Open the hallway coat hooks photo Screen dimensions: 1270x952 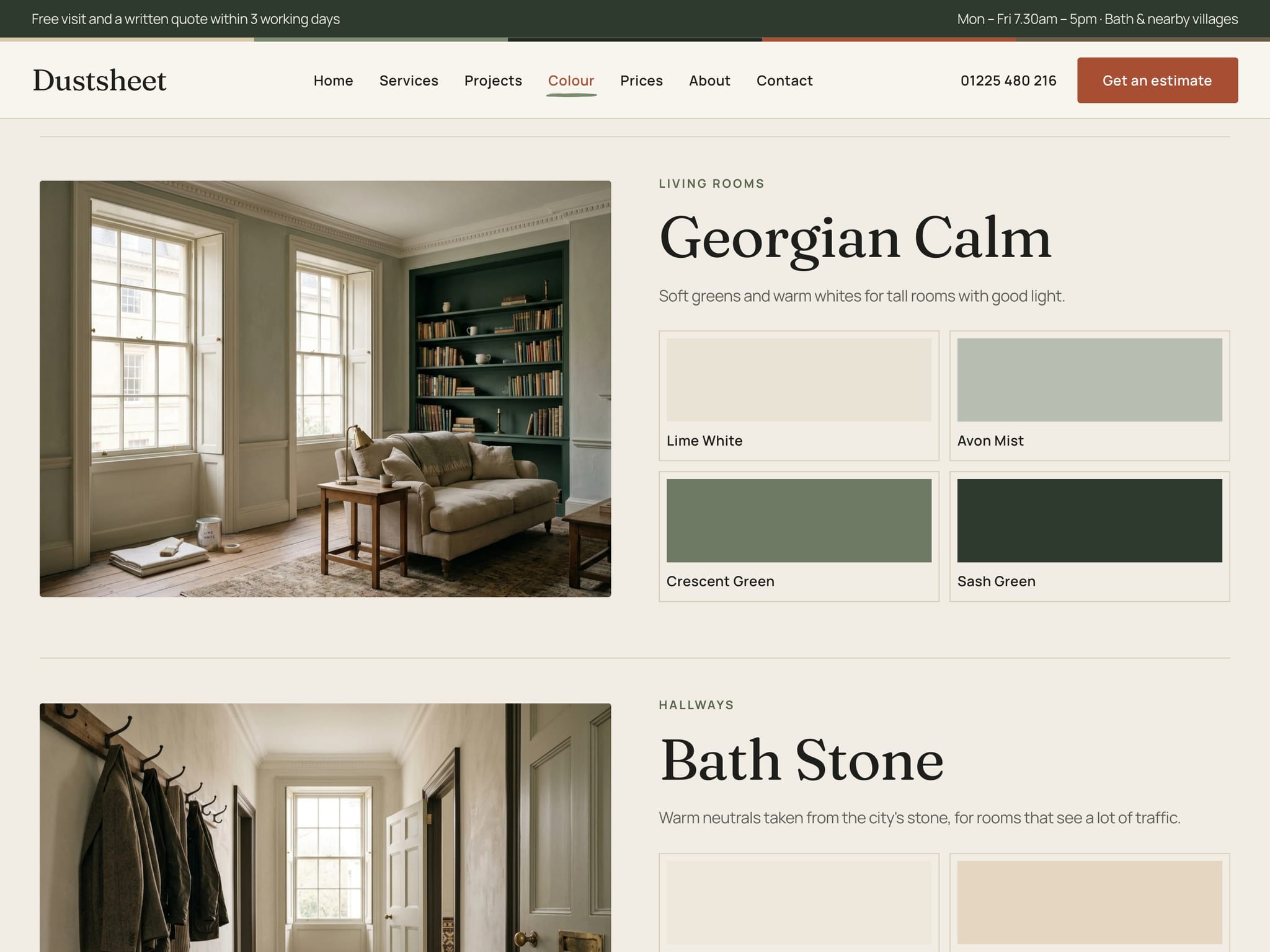[x=325, y=827]
